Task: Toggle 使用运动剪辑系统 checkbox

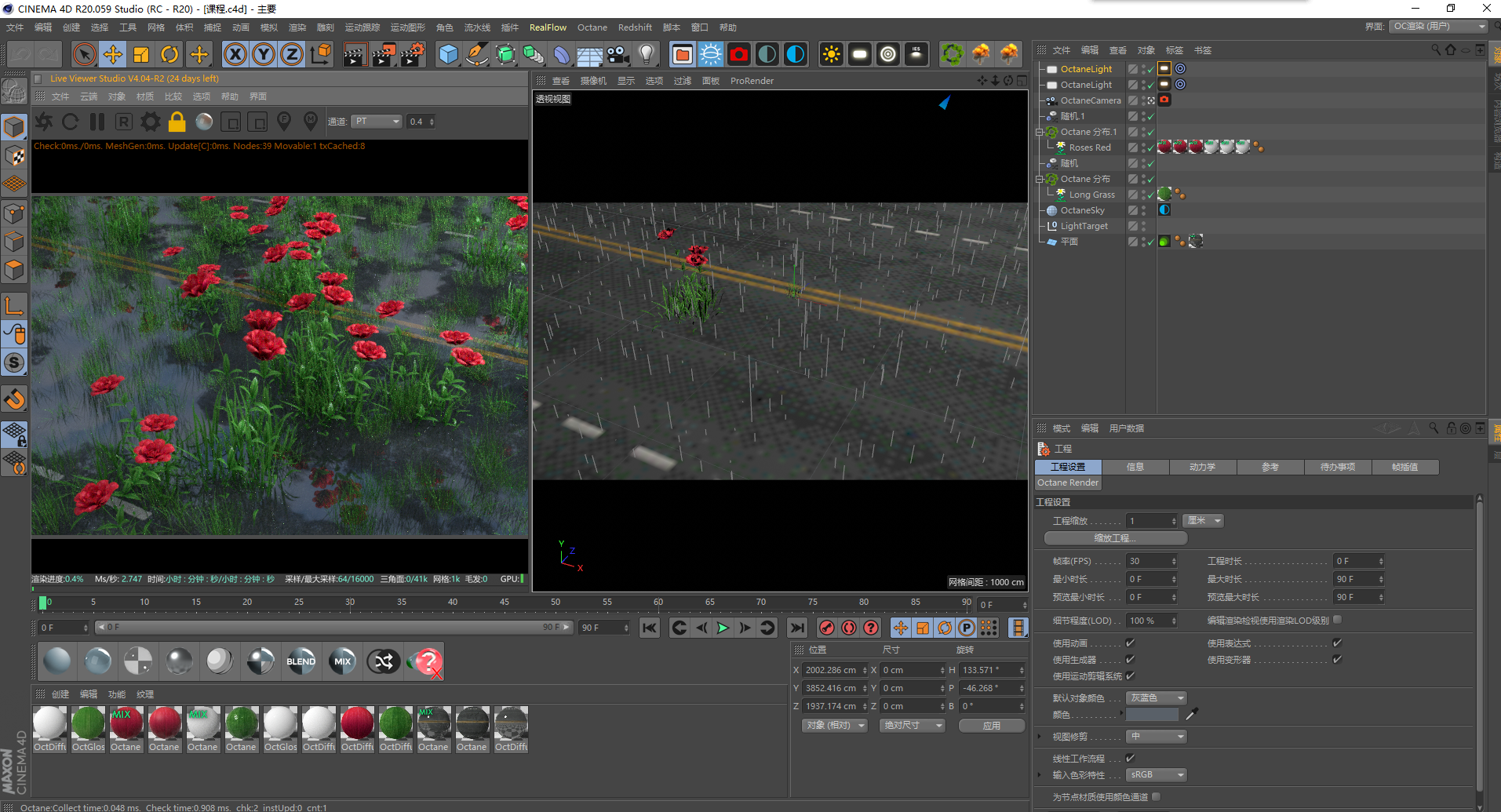Action: pyautogui.click(x=1131, y=675)
